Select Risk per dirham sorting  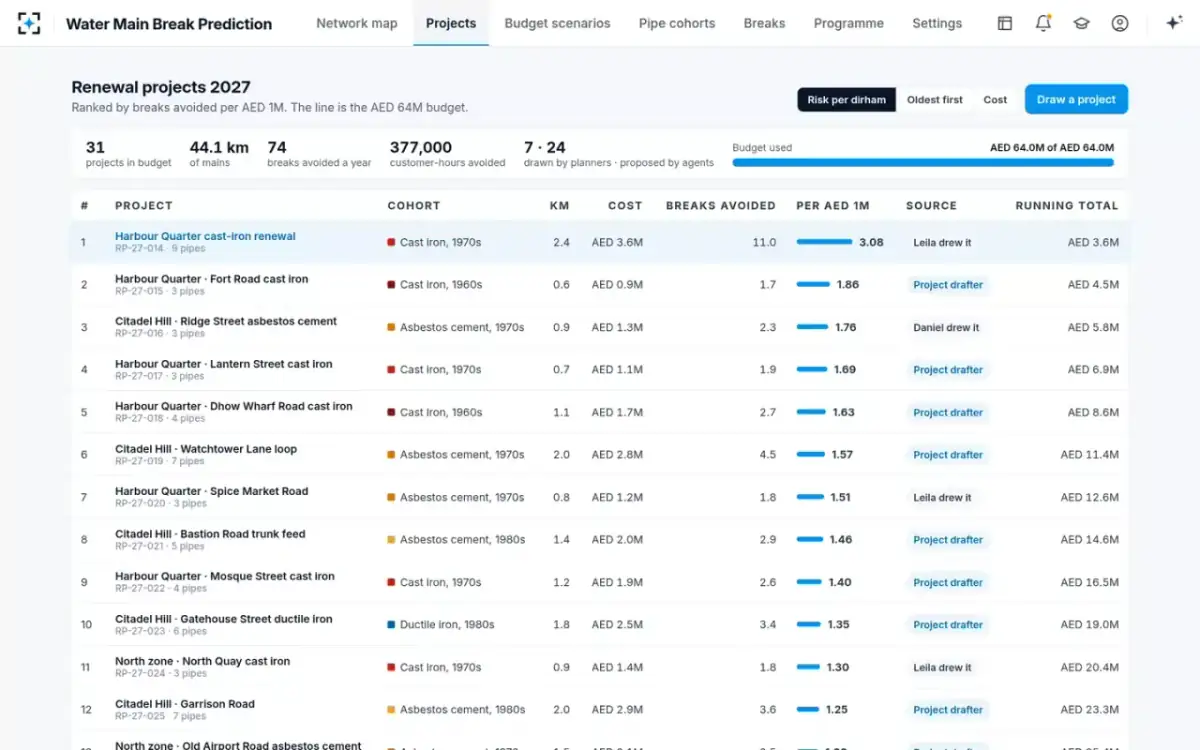[x=846, y=100]
